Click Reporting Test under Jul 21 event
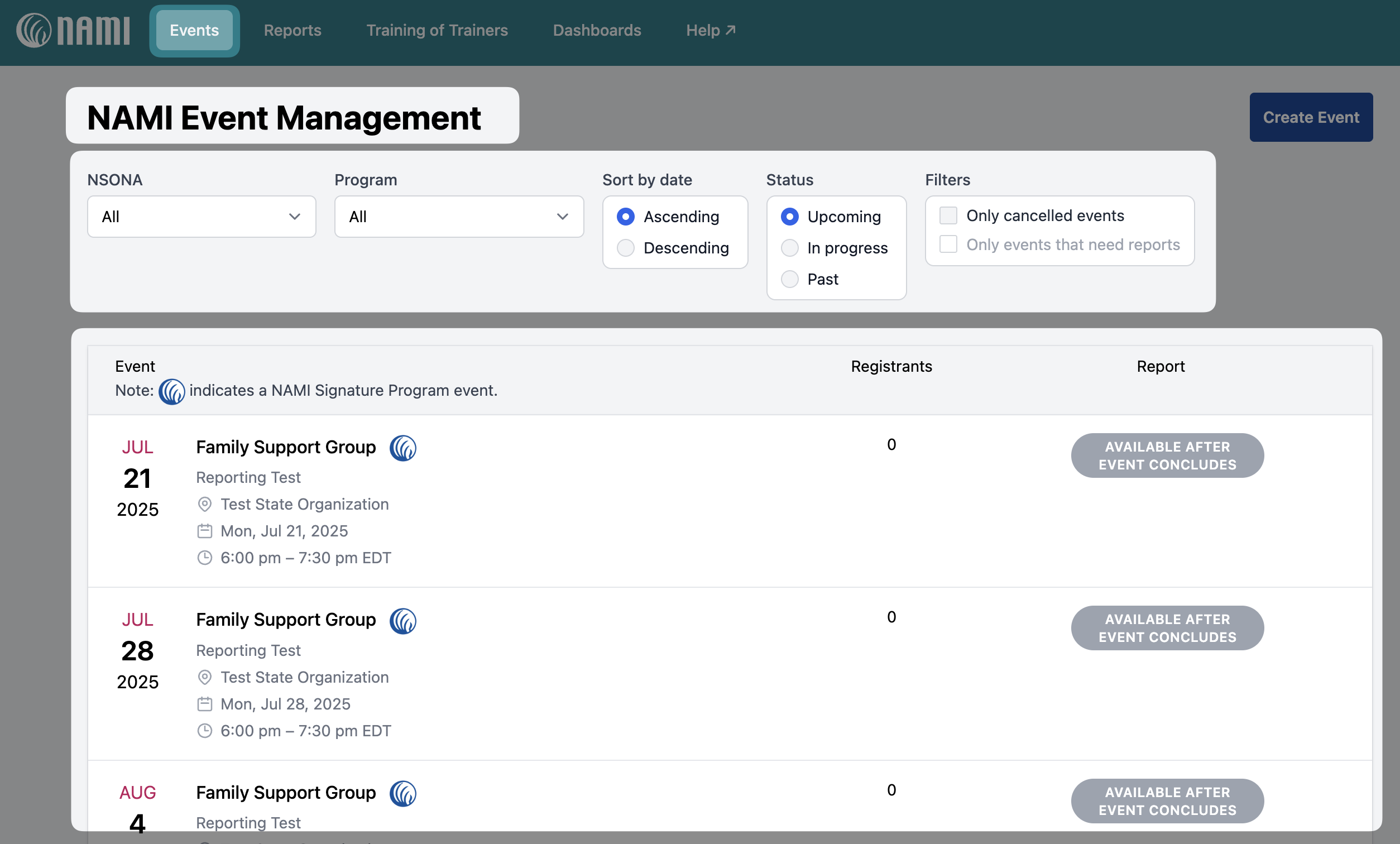Image resolution: width=1400 pixels, height=844 pixels. tap(248, 477)
